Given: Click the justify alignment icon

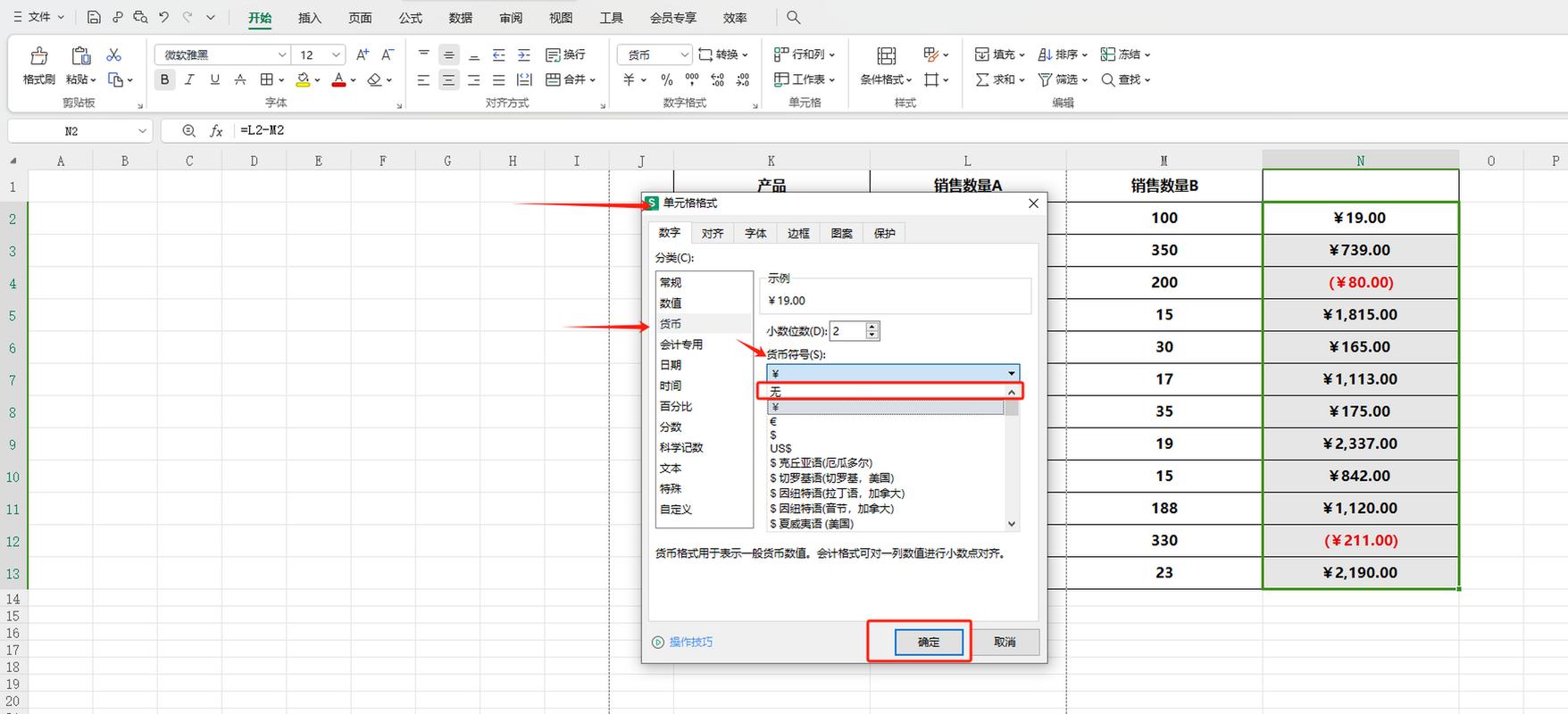Looking at the screenshot, I should pyautogui.click(x=499, y=79).
